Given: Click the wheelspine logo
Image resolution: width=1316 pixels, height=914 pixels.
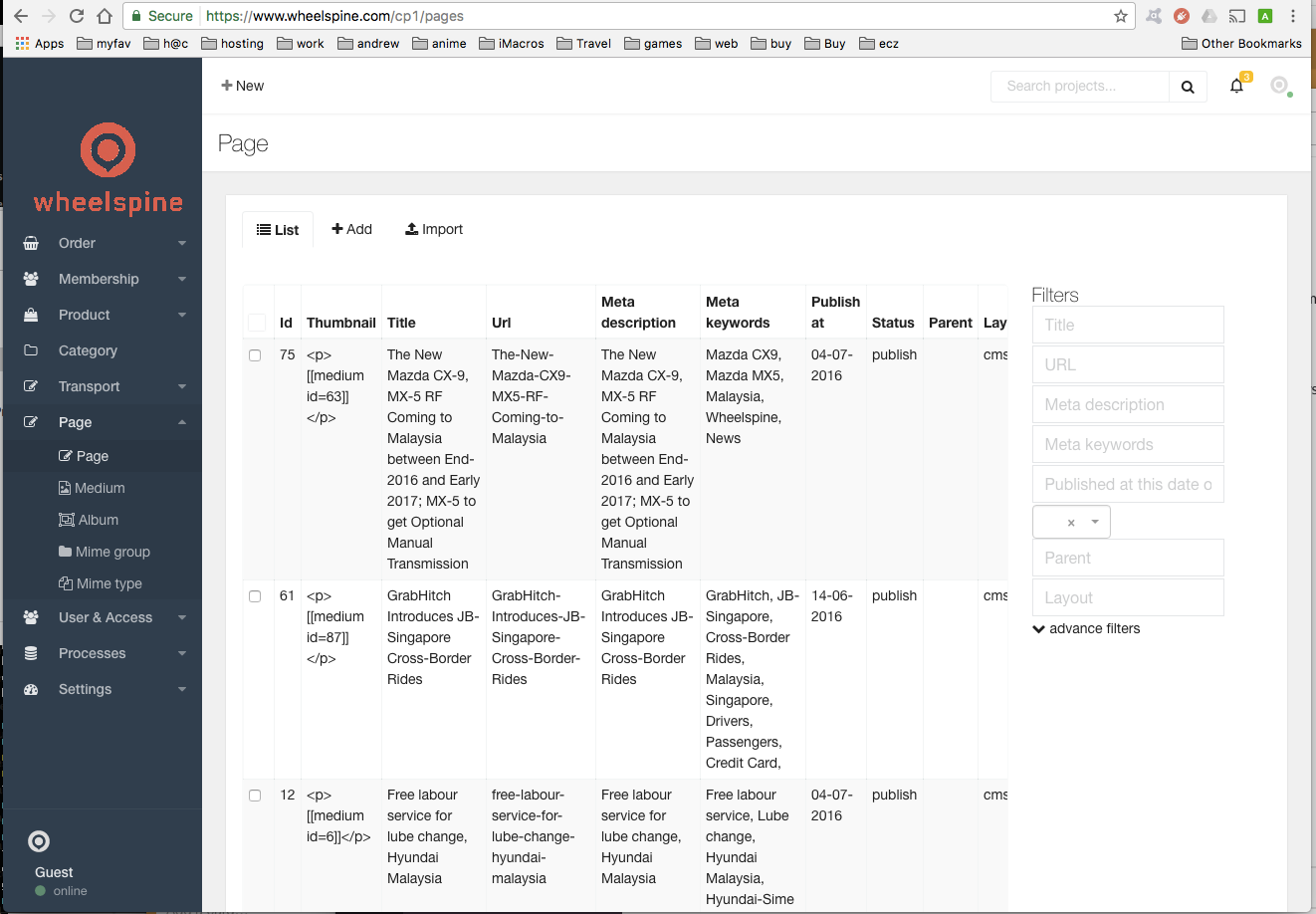Looking at the screenshot, I should tap(108, 168).
